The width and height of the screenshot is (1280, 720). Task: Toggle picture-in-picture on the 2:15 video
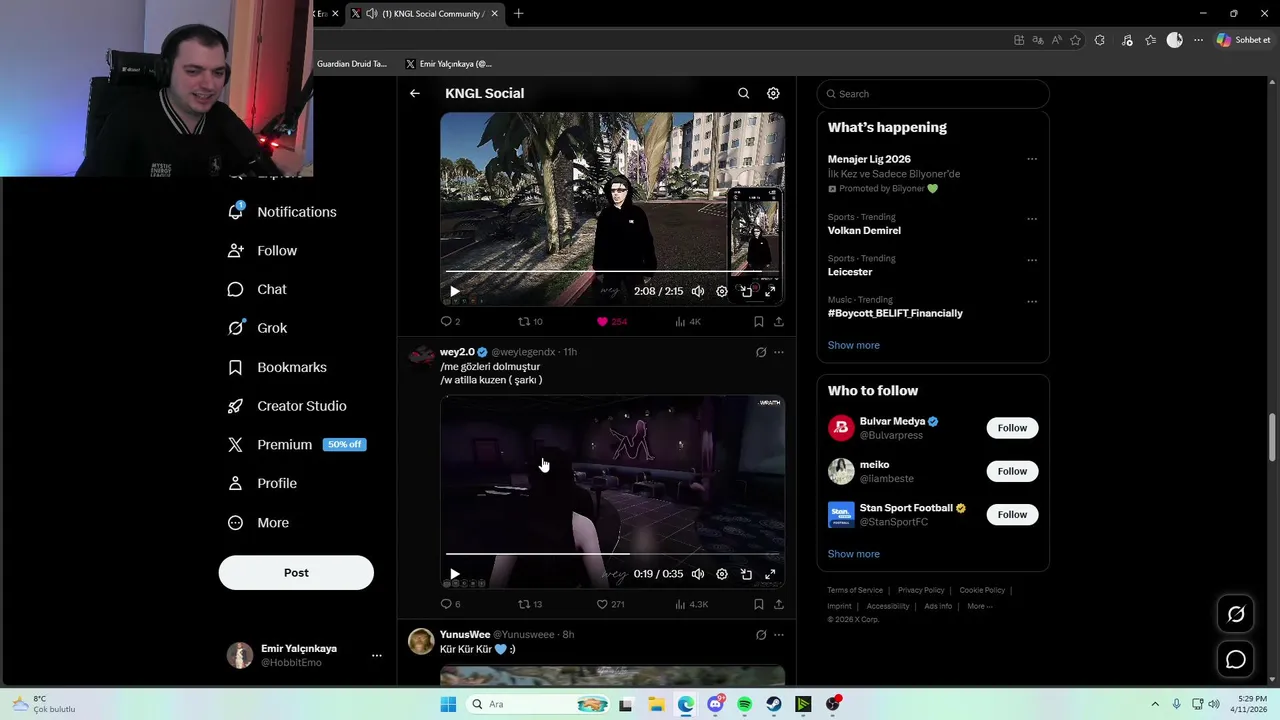click(x=746, y=292)
